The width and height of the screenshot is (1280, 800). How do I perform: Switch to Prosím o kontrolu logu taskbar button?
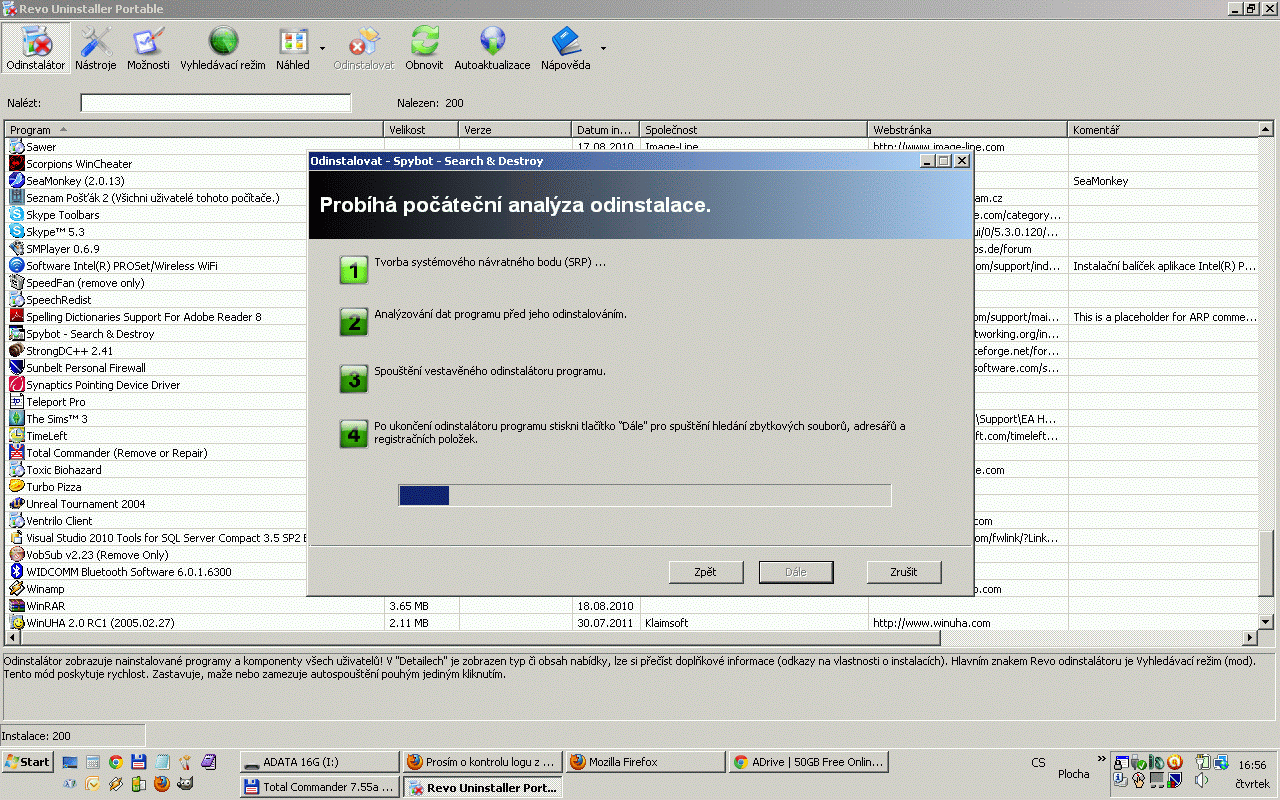pos(483,762)
